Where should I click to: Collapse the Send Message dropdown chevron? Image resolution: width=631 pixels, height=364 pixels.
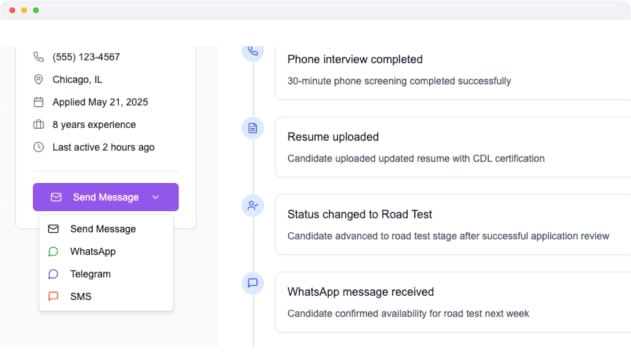click(x=156, y=197)
